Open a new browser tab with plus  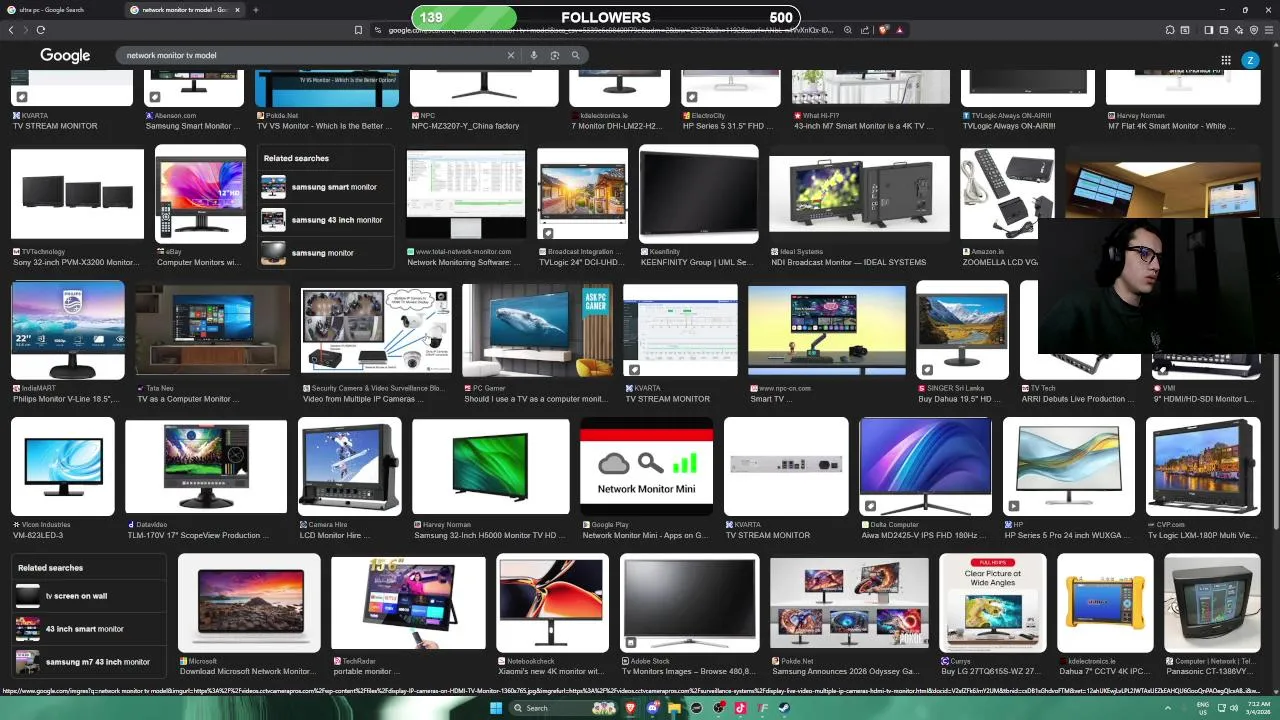click(x=255, y=10)
